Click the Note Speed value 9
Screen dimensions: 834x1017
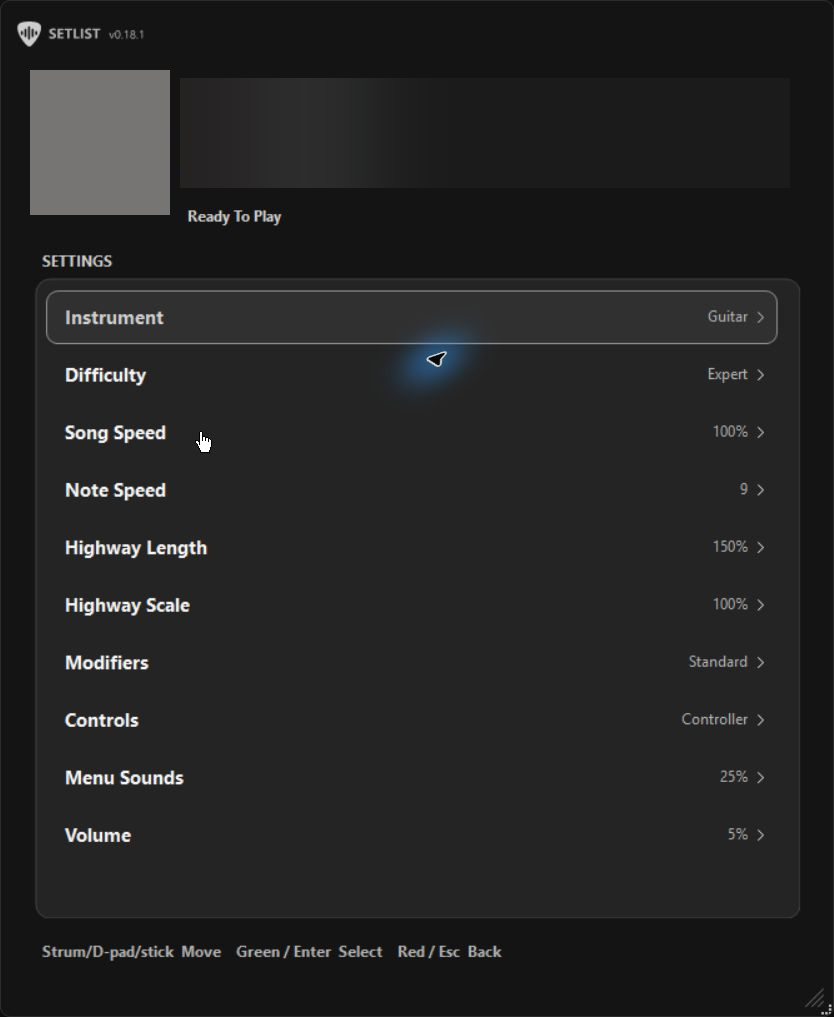[744, 489]
